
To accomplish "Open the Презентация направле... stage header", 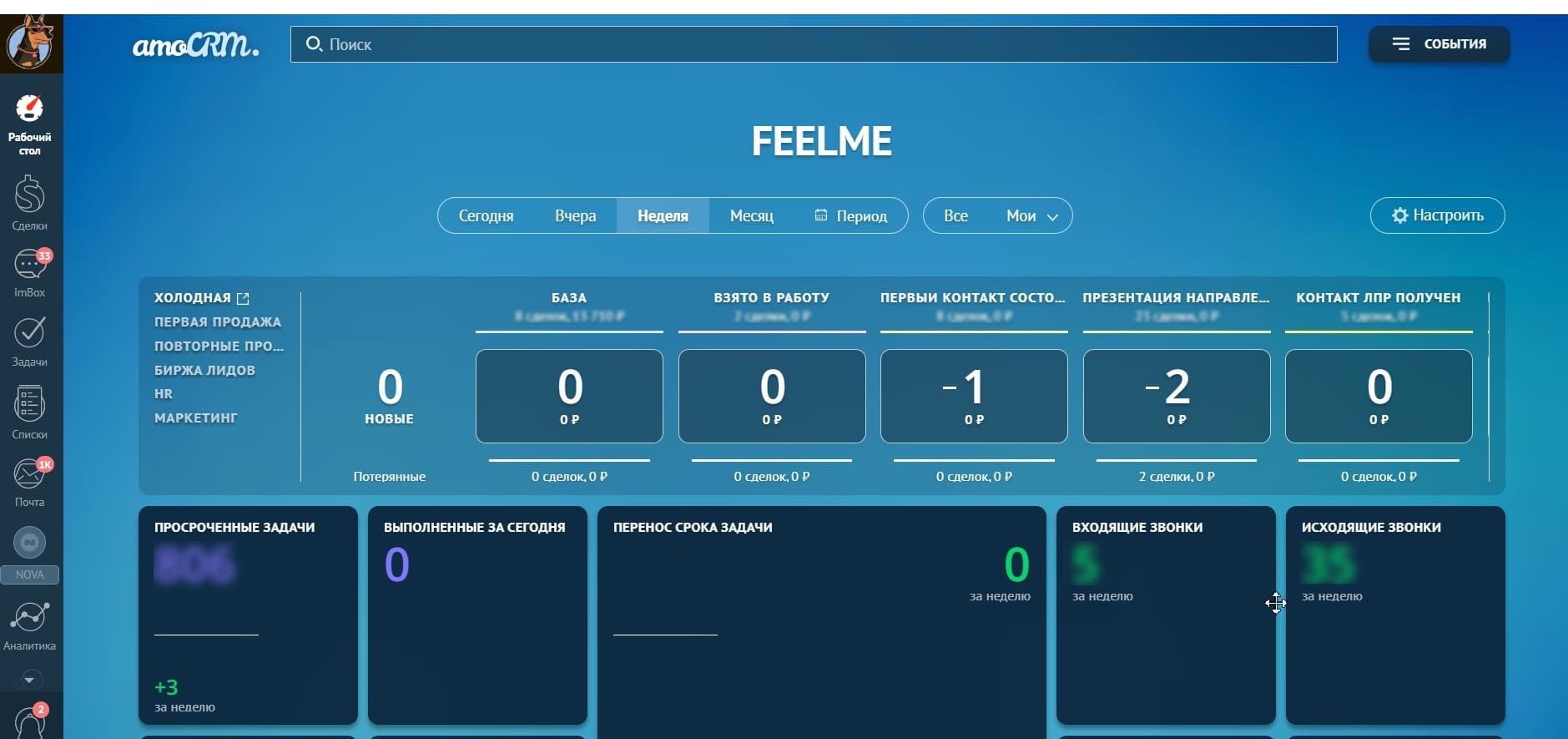I will [x=1176, y=298].
